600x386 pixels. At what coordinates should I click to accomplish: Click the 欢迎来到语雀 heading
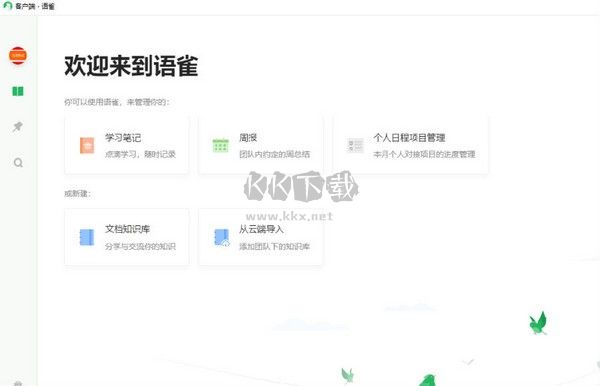[131, 65]
